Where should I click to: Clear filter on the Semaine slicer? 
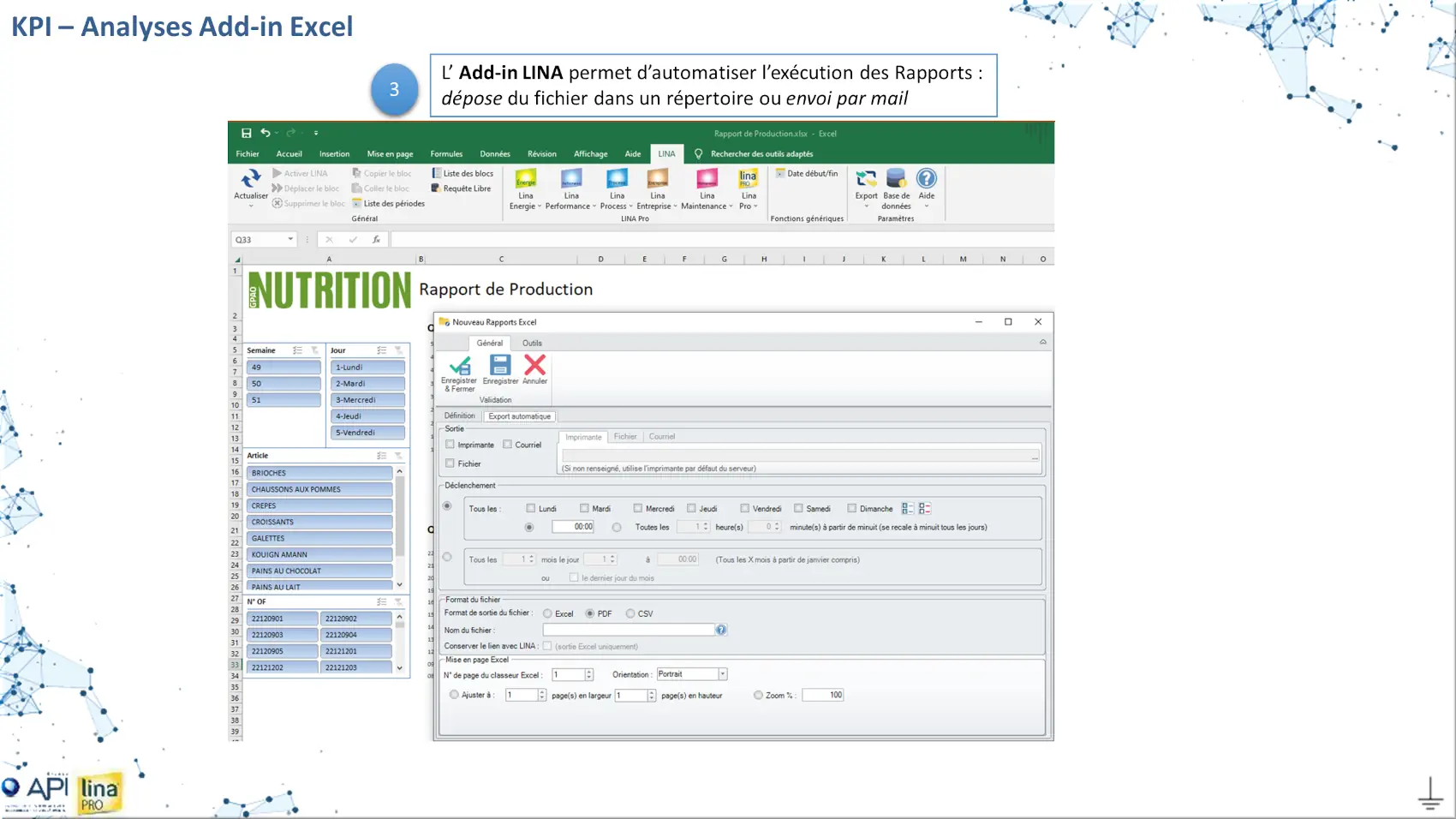pos(314,350)
